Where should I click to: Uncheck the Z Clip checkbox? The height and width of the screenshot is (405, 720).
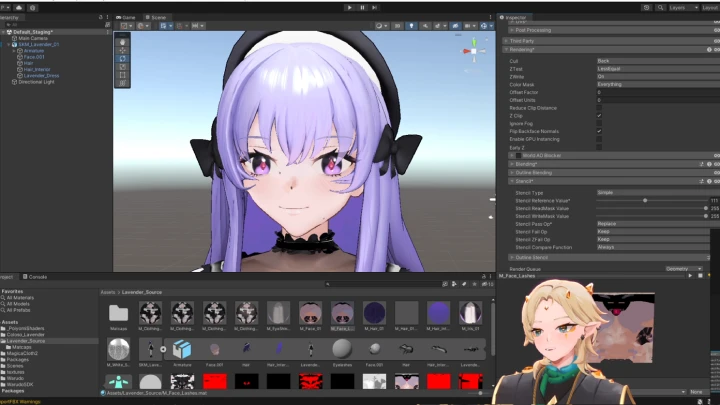tap(599, 115)
